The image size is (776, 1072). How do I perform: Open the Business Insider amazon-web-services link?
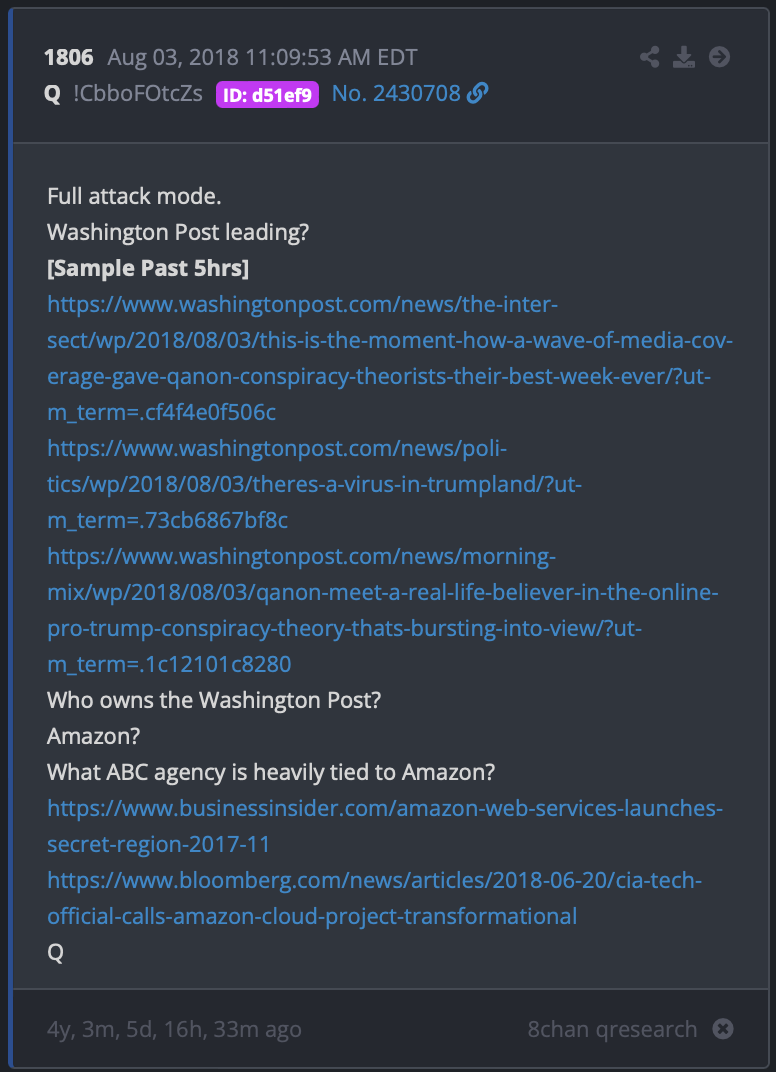[385, 826]
